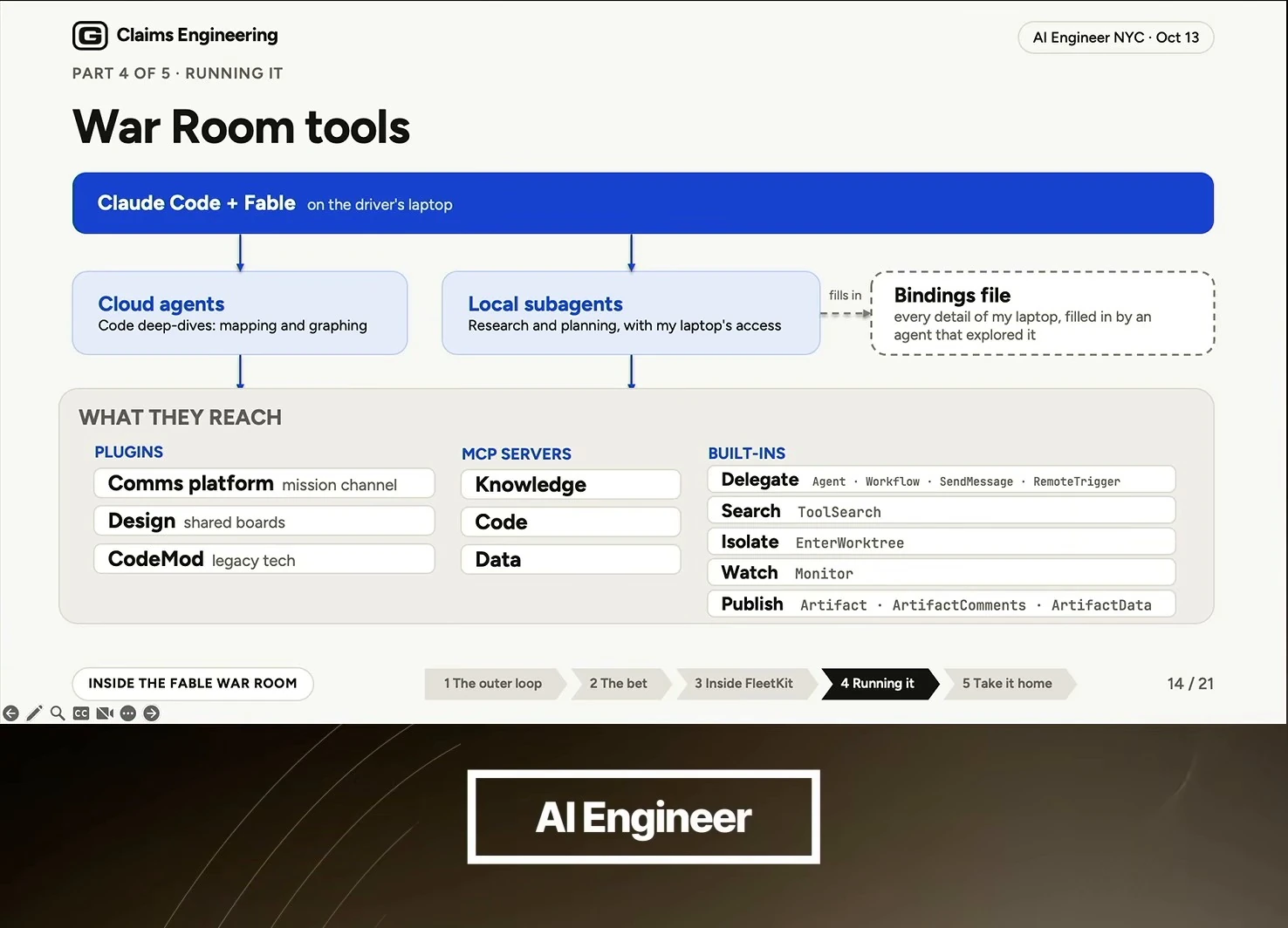
Task: Open the zoom magnifier tool
Action: [x=58, y=713]
